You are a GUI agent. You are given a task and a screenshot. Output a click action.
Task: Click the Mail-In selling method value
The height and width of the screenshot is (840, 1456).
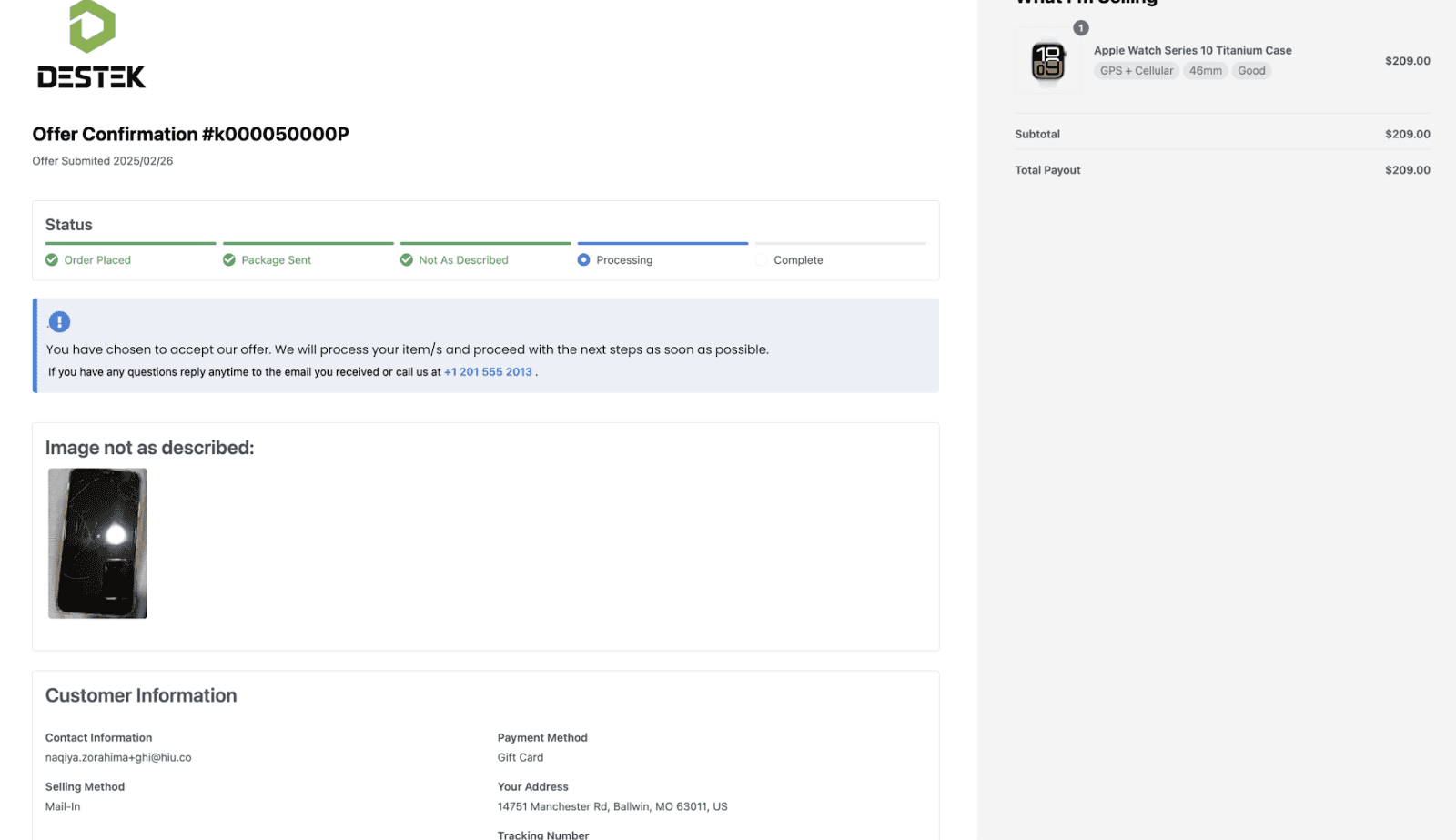(63, 806)
